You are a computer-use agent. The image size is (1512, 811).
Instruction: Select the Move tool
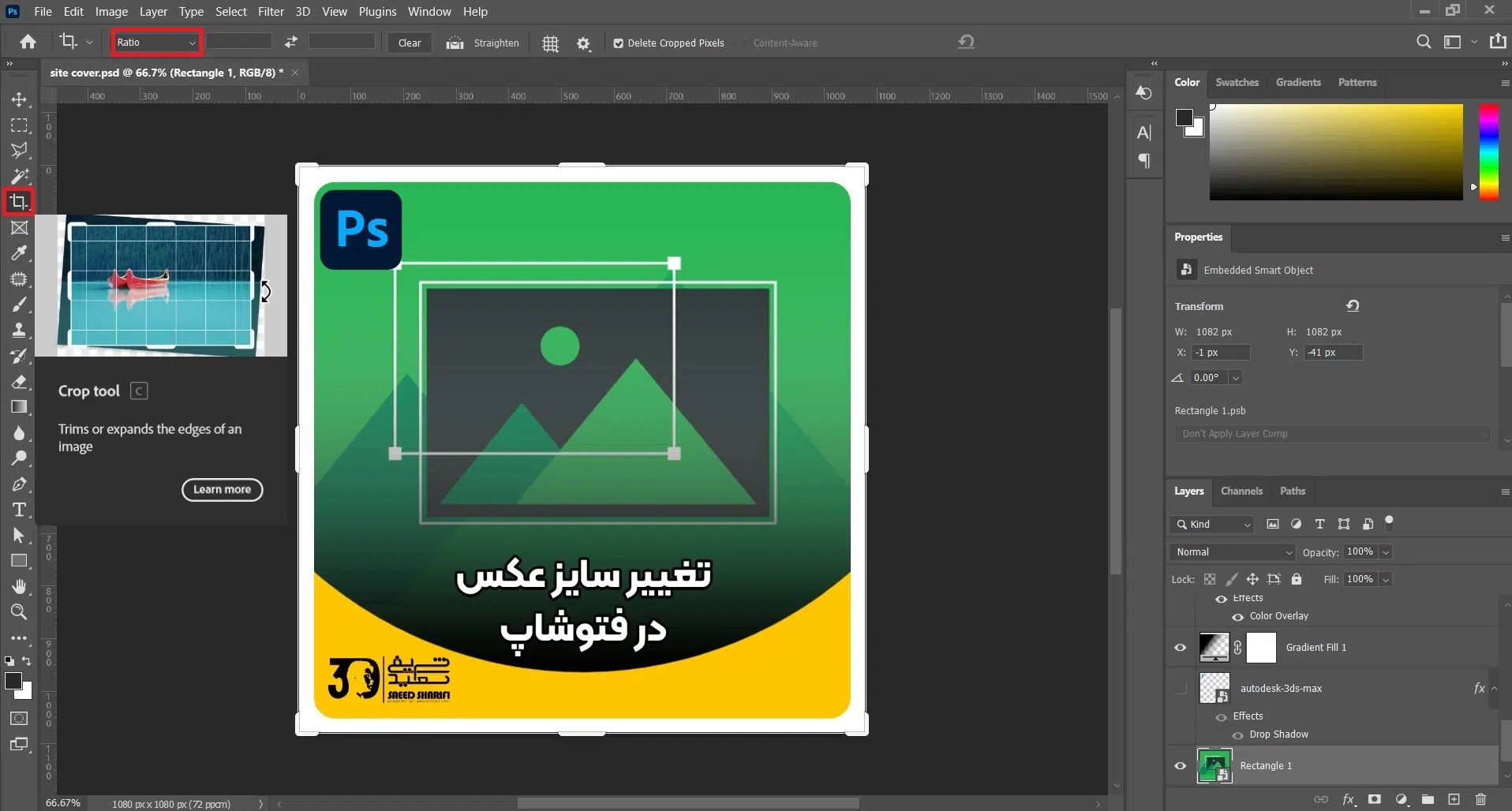19,100
